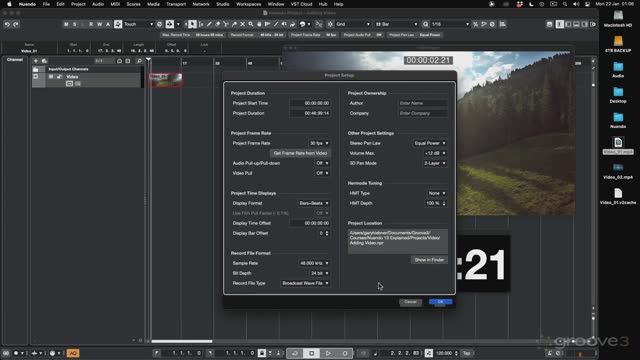
Task: Open the Record File Type dropdown
Action: (305, 283)
